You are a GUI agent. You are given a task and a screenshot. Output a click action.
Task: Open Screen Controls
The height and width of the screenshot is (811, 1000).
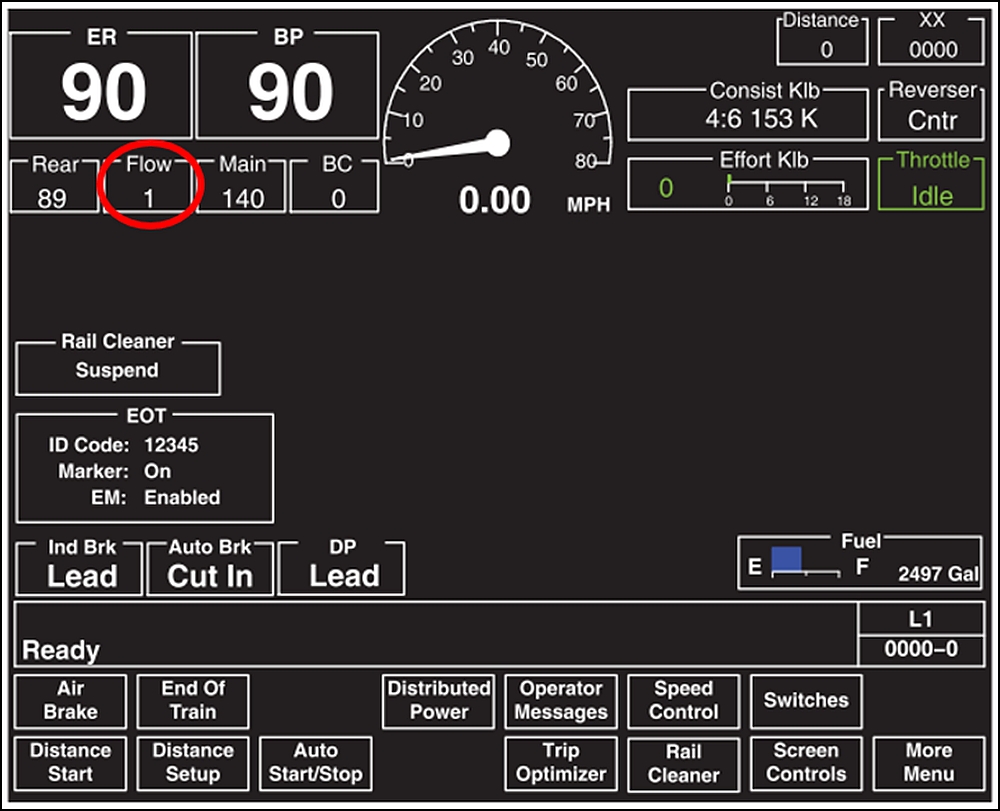[x=805, y=762]
